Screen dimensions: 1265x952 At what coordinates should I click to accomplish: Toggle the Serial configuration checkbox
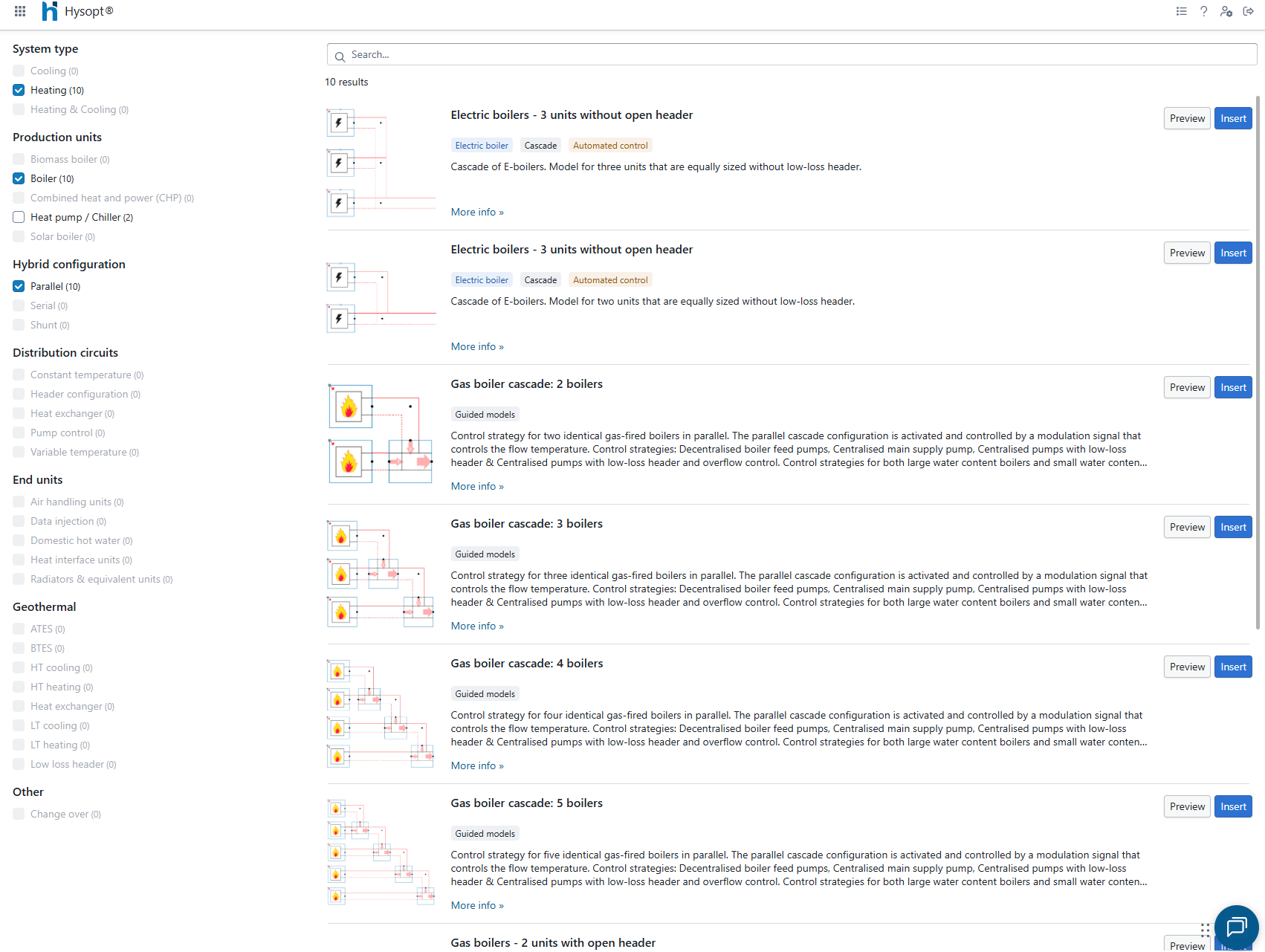click(19, 305)
